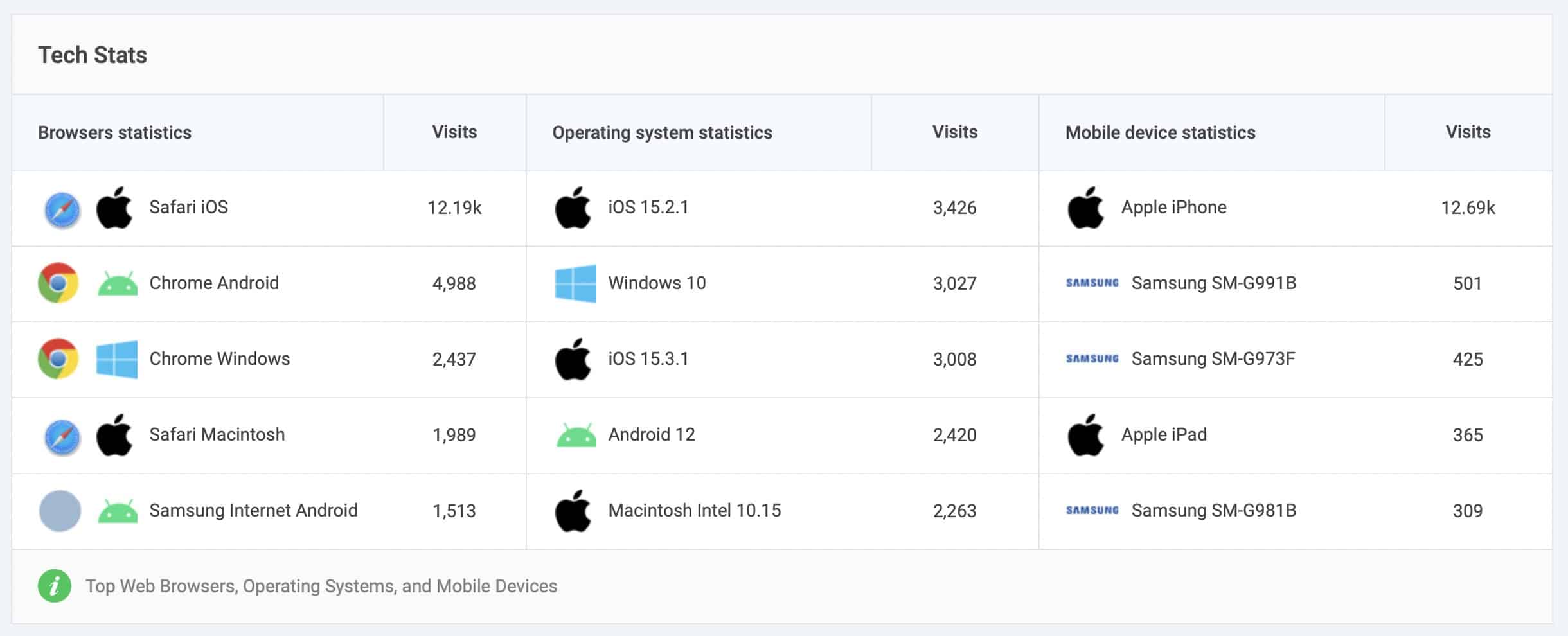
Task: Click the Chrome icon in Chrome Windows row
Action: pyautogui.click(x=58, y=358)
